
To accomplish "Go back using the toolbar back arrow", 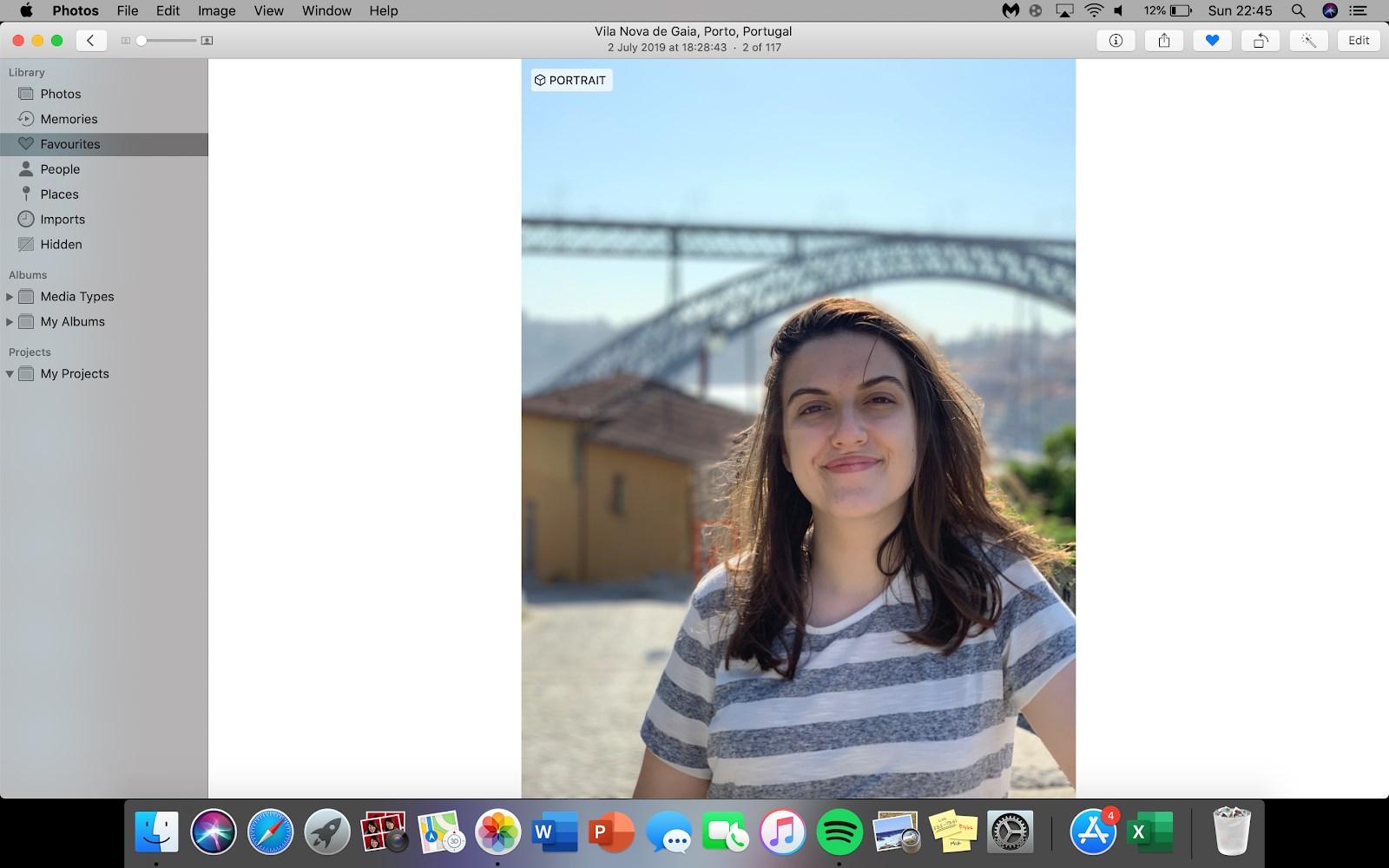I will pos(91,41).
